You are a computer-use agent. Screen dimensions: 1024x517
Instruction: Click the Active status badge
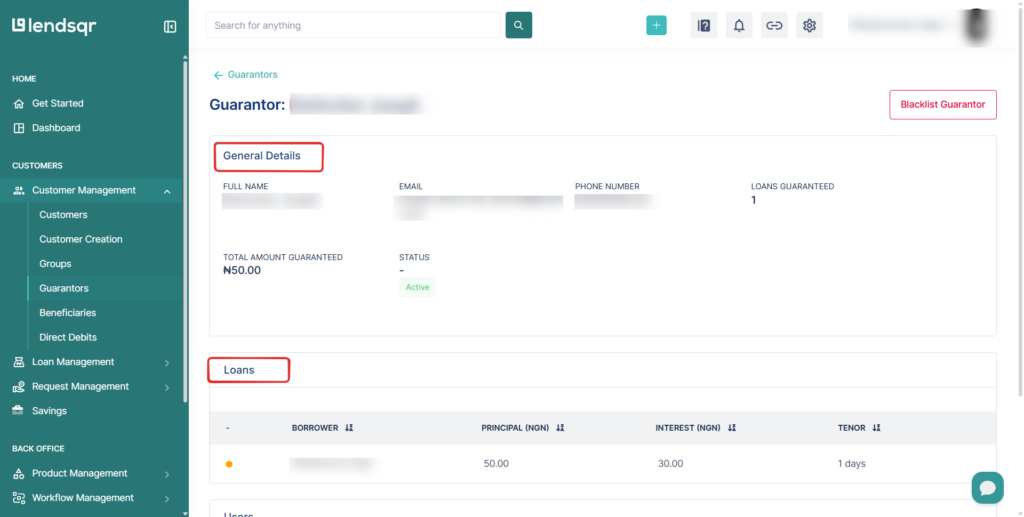click(x=417, y=287)
